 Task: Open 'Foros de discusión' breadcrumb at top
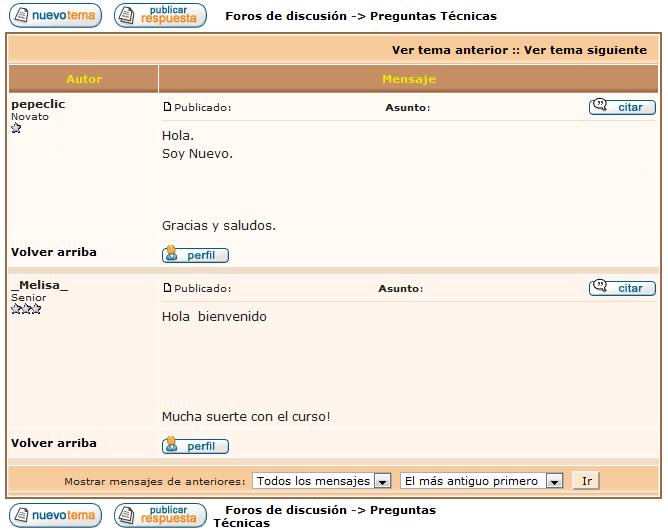tap(286, 16)
